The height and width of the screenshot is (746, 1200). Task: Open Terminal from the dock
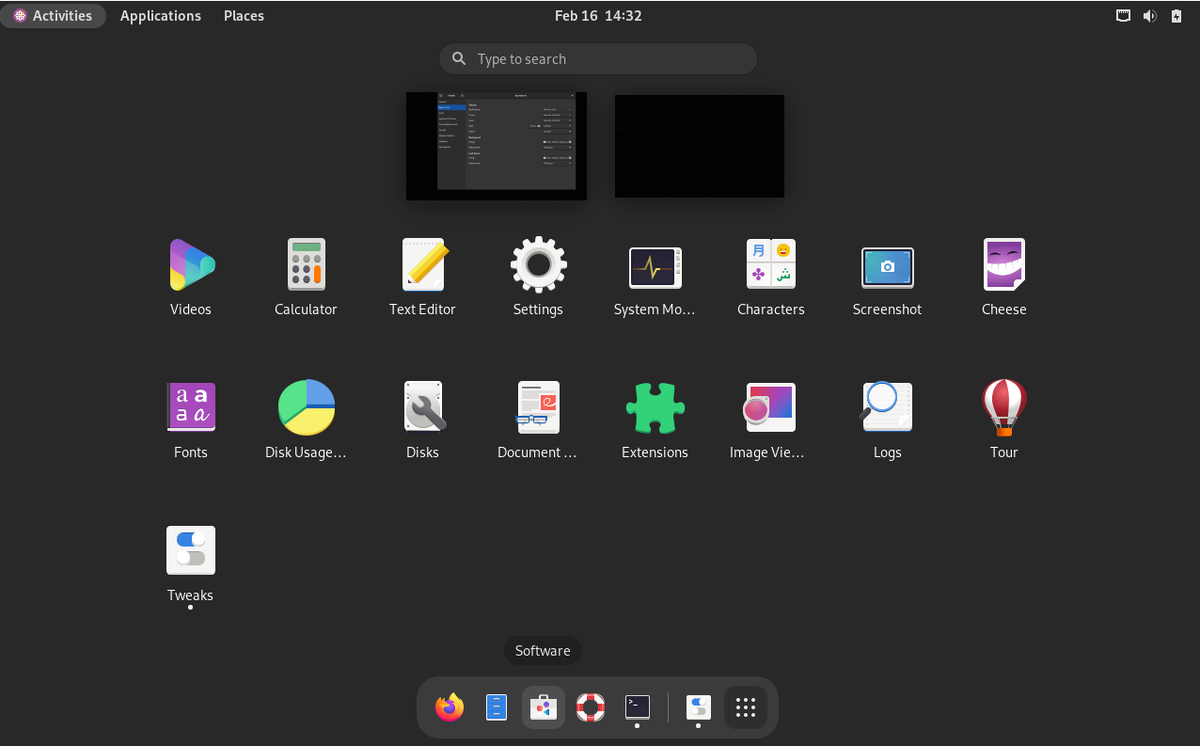637,707
